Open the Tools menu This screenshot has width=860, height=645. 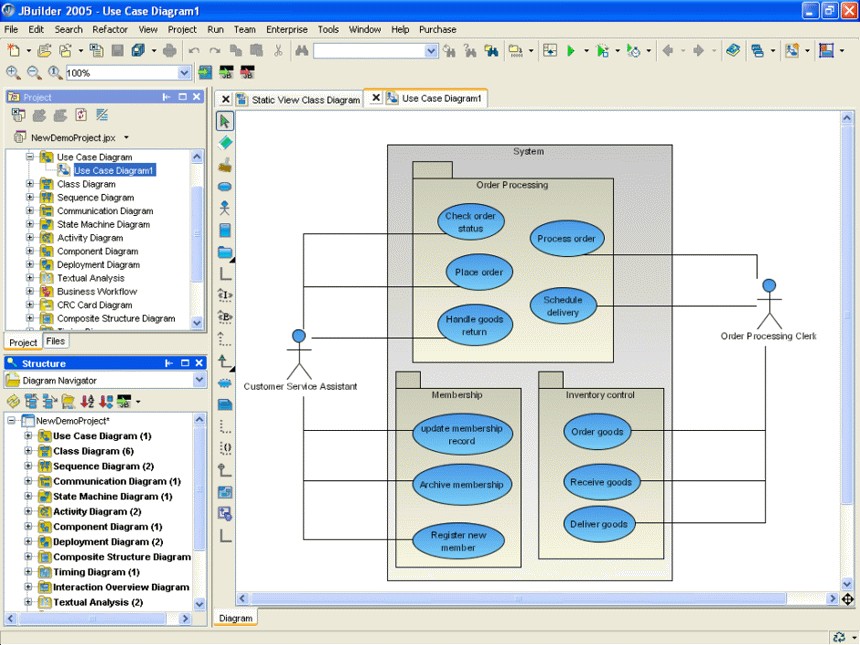pyautogui.click(x=328, y=30)
